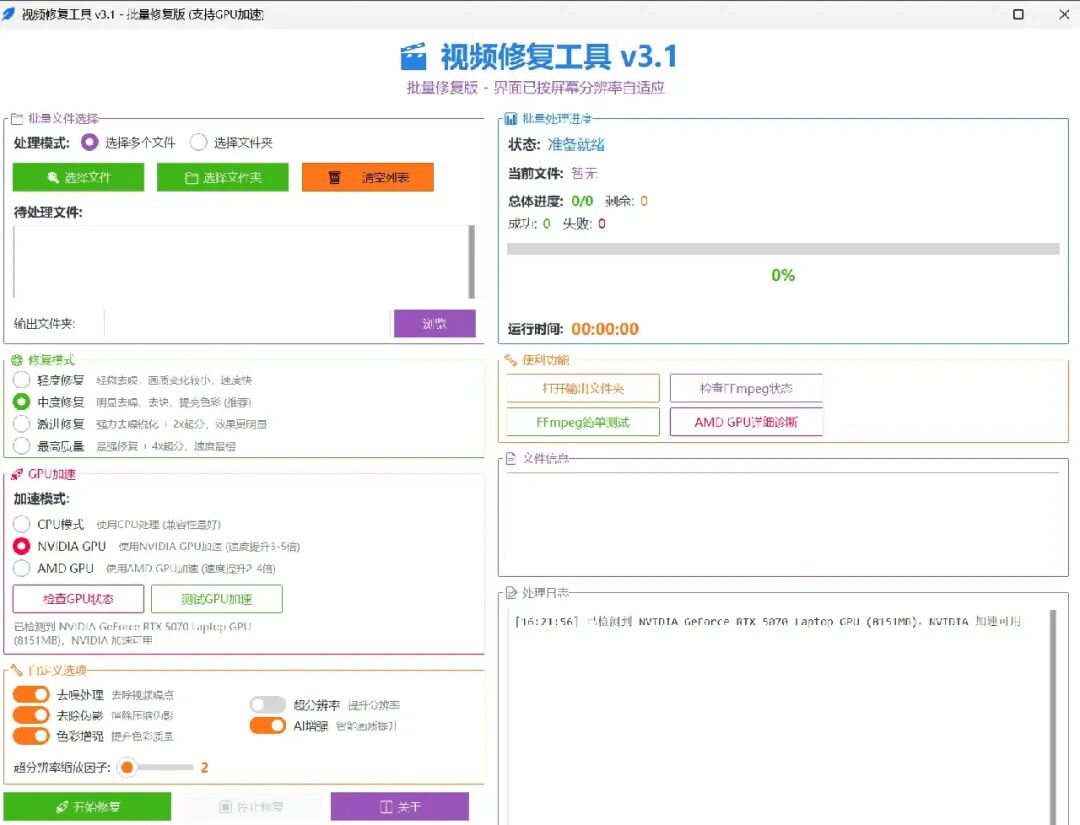Screen dimensions: 1080x825
Task: Click the document icon beside 文件信息
Action: (510, 459)
